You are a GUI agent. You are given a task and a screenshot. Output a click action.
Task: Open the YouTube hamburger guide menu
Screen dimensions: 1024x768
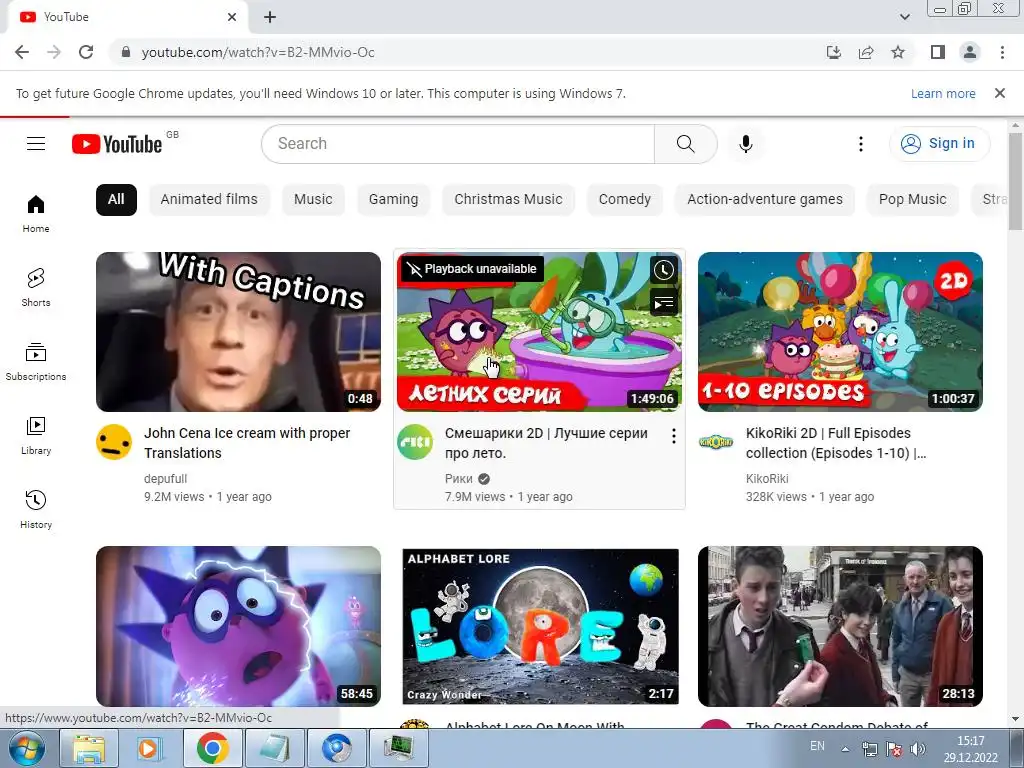pos(36,144)
